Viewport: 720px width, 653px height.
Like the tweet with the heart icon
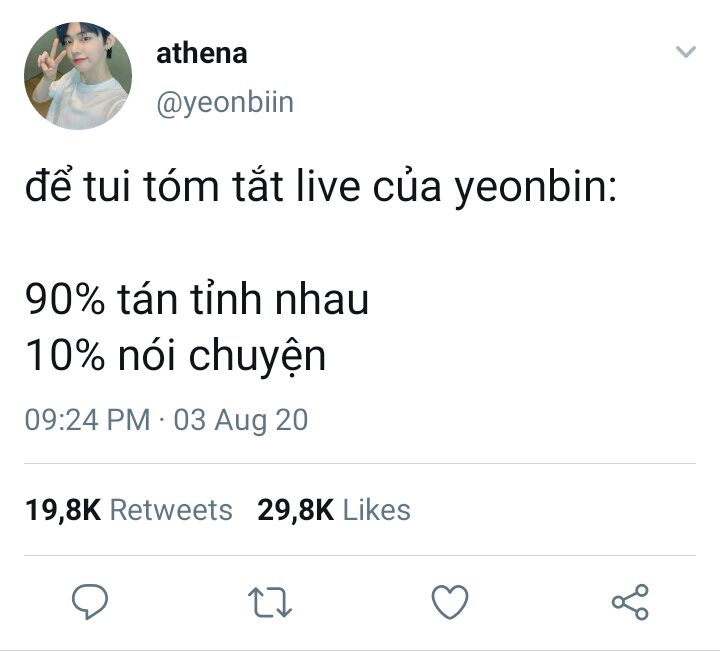point(450,602)
